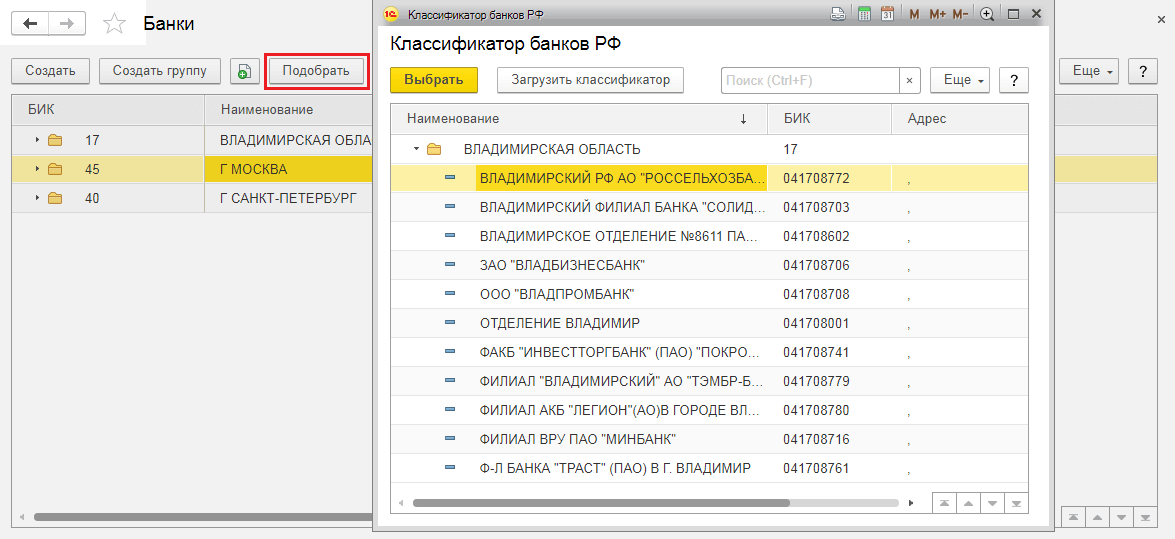Select ФИЛИАЛ ВРУ ПАО "МИНБАНК" row

click(x=709, y=439)
